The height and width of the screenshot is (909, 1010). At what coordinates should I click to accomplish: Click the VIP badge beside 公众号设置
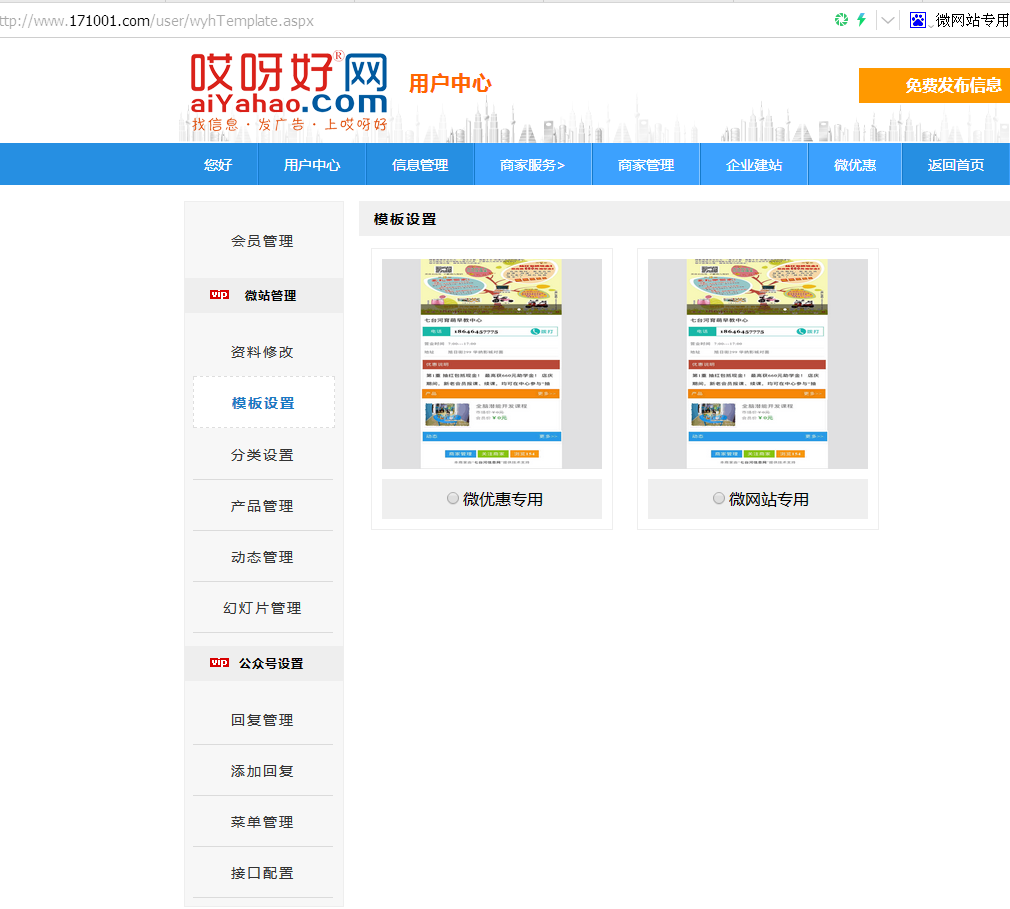[219, 663]
